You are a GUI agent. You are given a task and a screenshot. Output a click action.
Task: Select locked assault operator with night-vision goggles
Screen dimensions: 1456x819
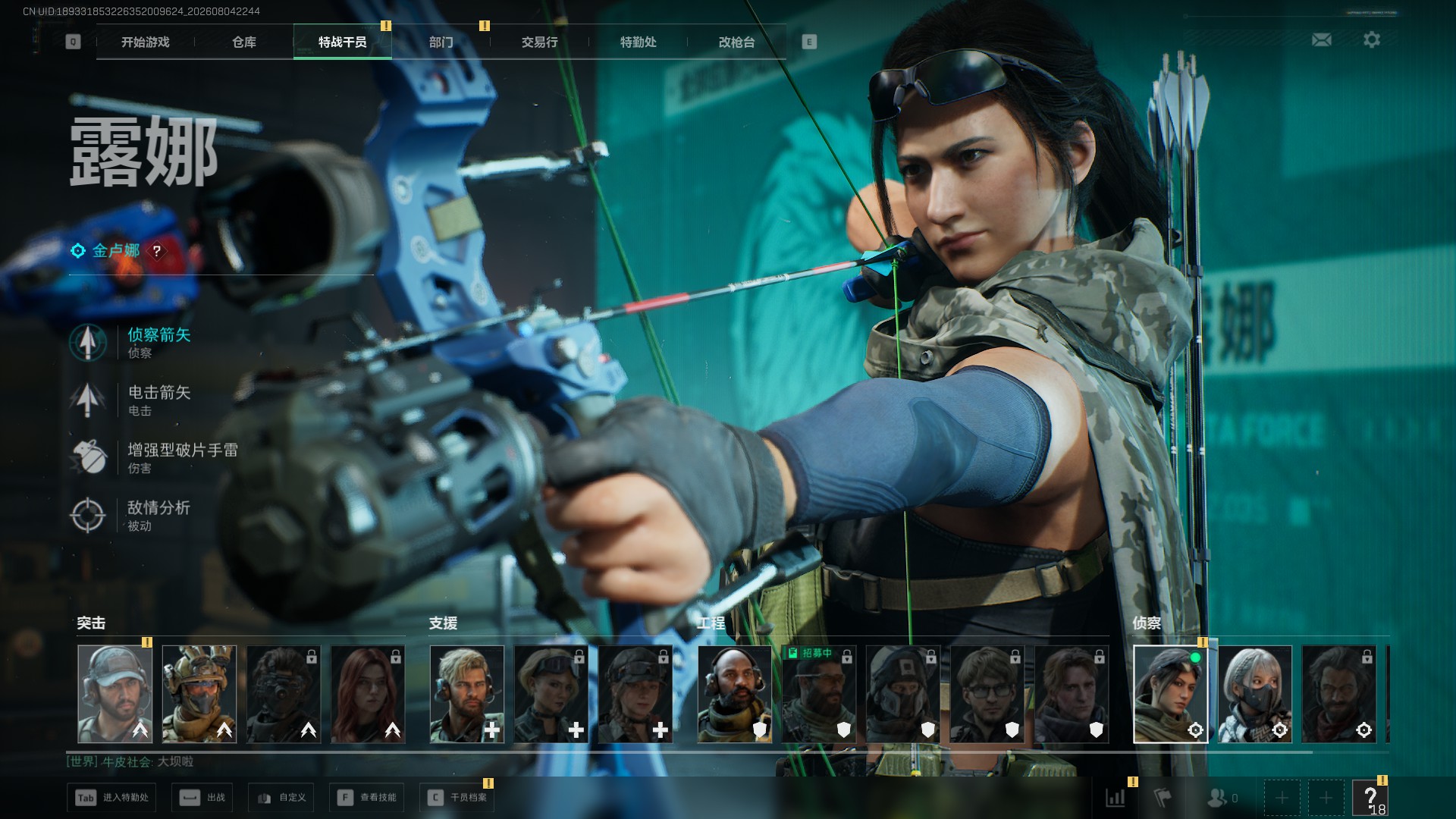[x=284, y=694]
